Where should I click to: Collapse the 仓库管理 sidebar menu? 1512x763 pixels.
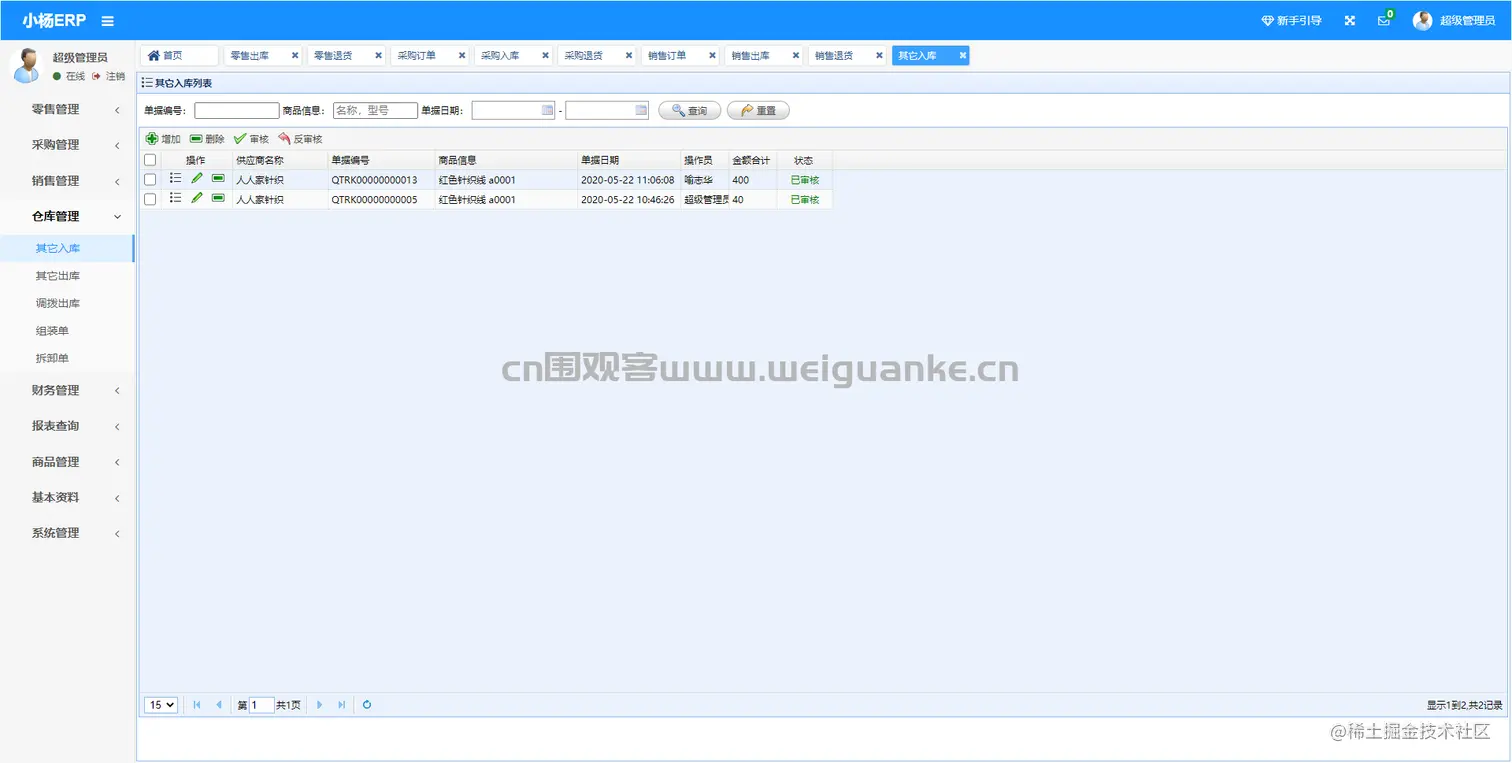[67, 216]
